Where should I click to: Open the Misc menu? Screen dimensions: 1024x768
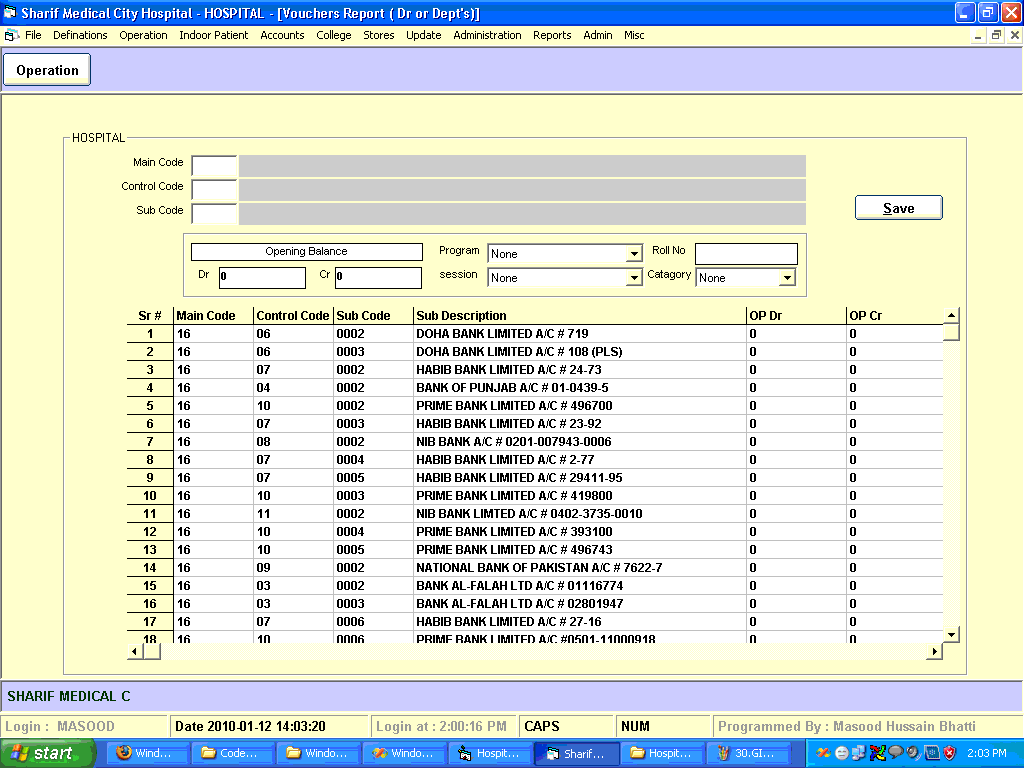click(x=634, y=35)
